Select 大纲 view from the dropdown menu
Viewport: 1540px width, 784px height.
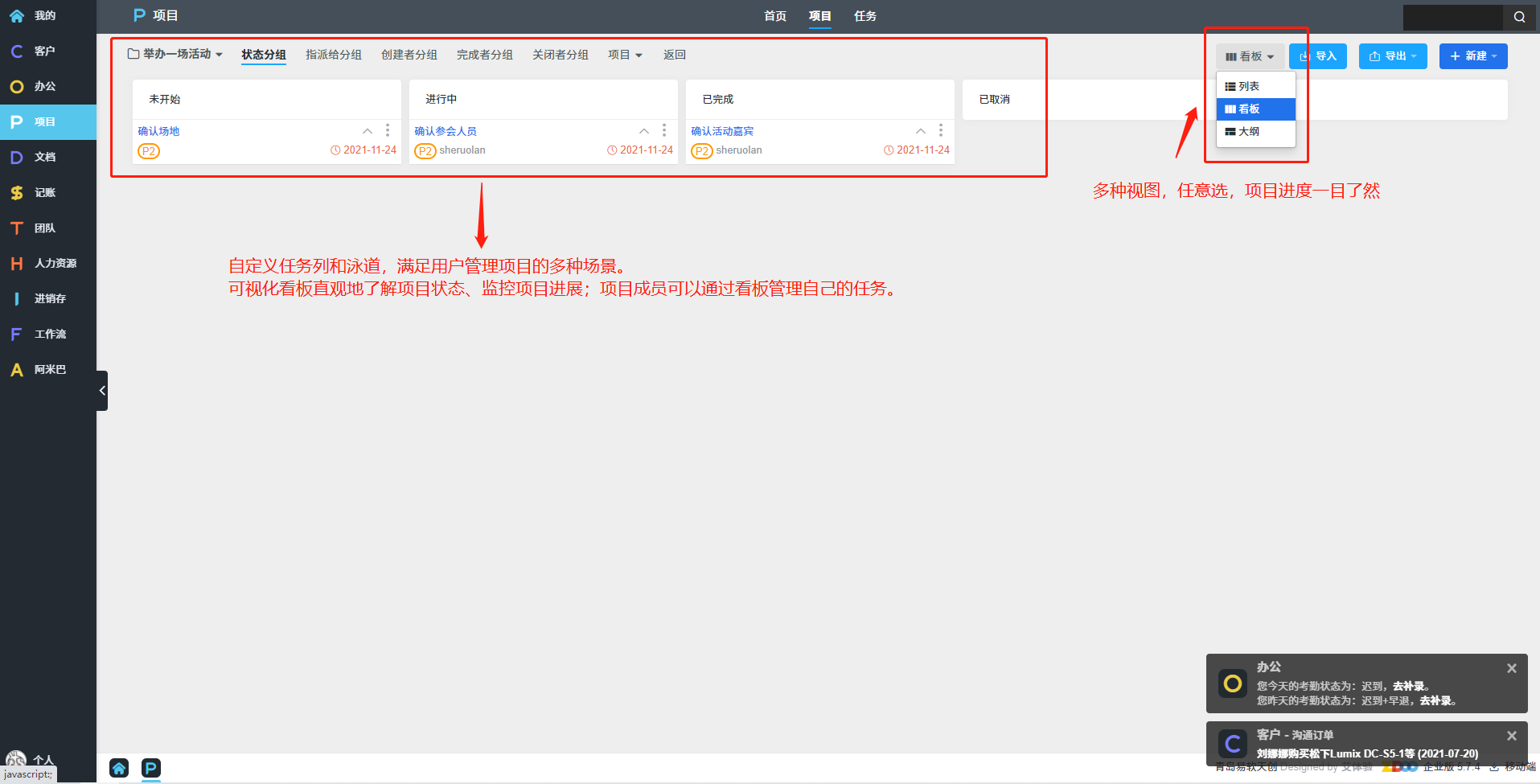pos(1249,132)
